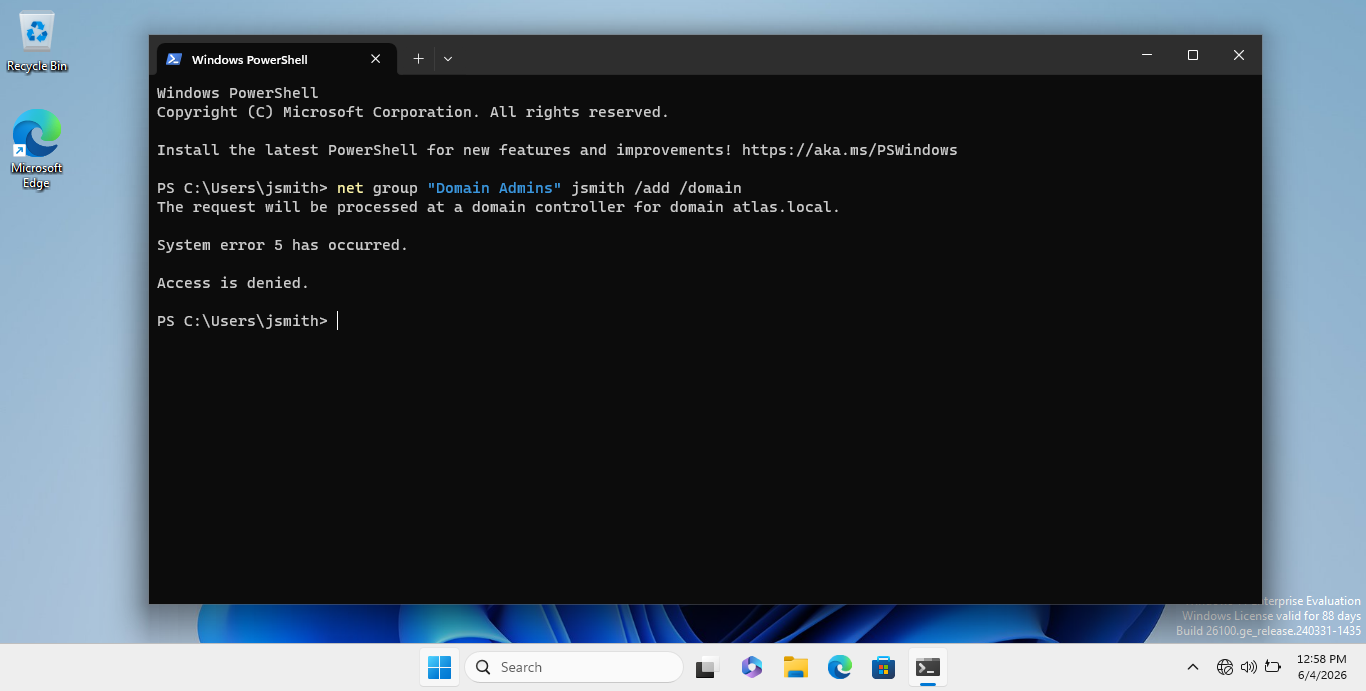Click the PowerShell icon in the tab
The height and width of the screenshot is (691, 1366).
(174, 59)
